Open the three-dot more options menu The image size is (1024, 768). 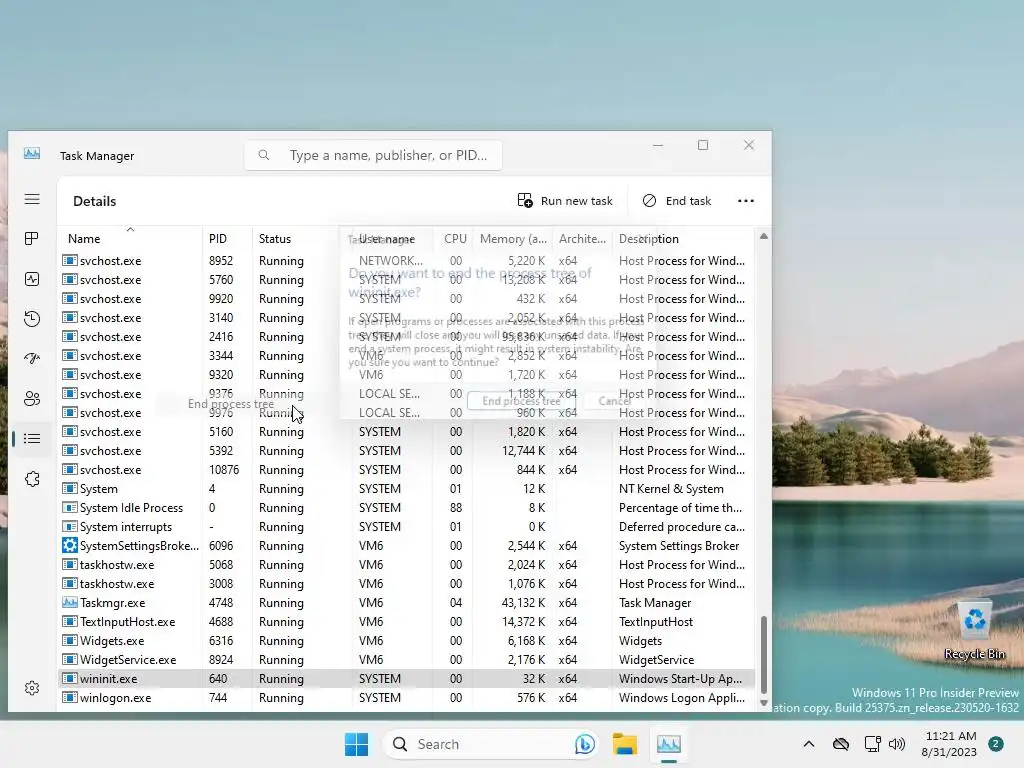[746, 201]
